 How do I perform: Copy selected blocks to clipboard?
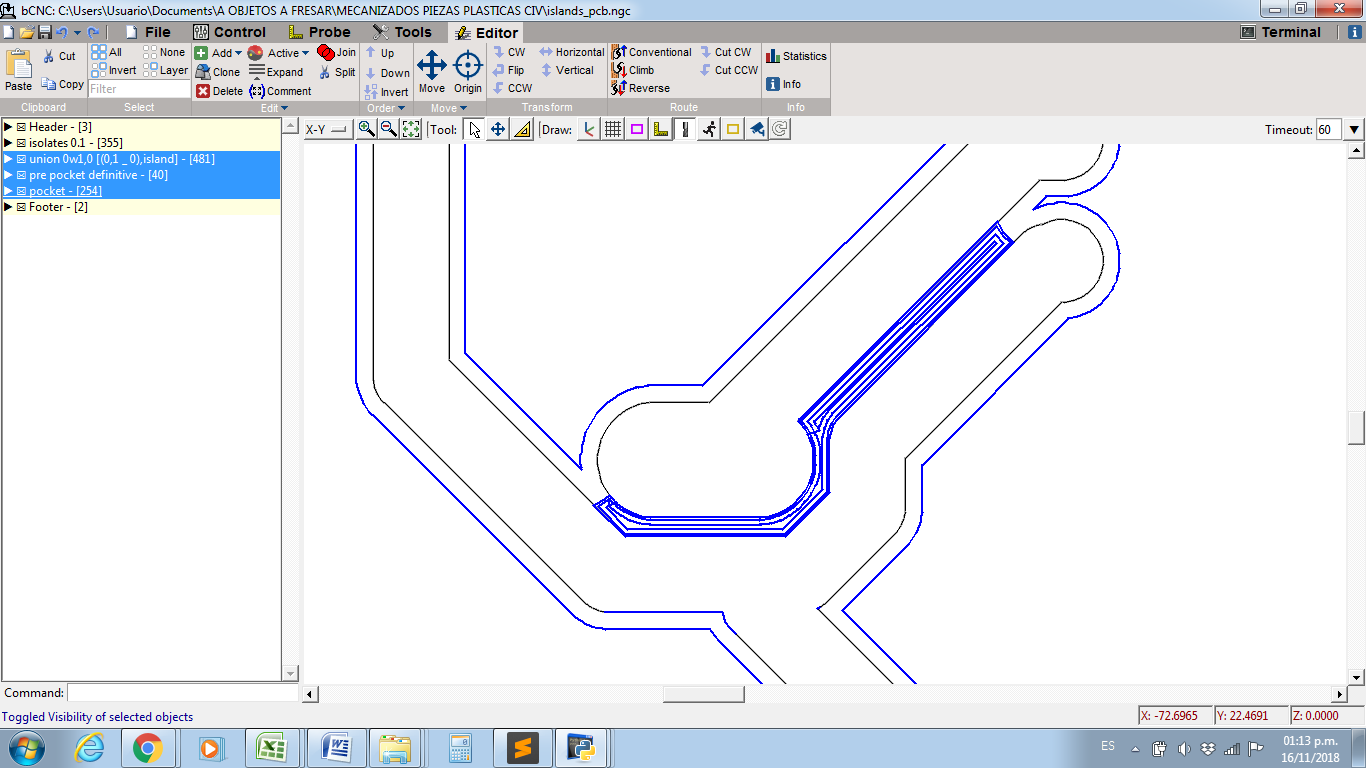[63, 84]
